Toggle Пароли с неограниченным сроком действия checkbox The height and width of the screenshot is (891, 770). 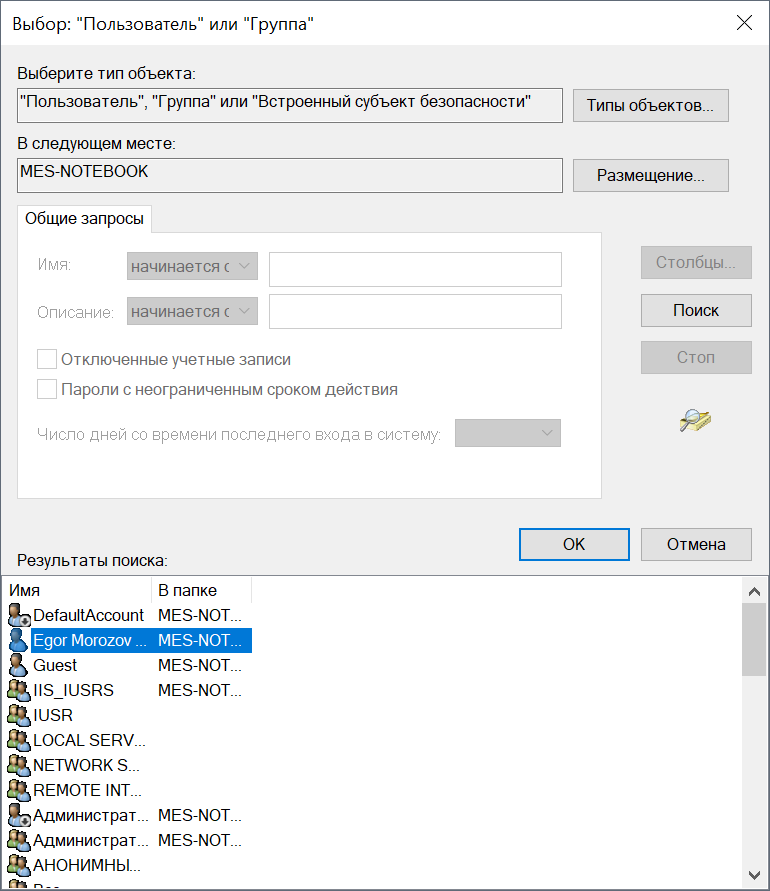click(47, 389)
